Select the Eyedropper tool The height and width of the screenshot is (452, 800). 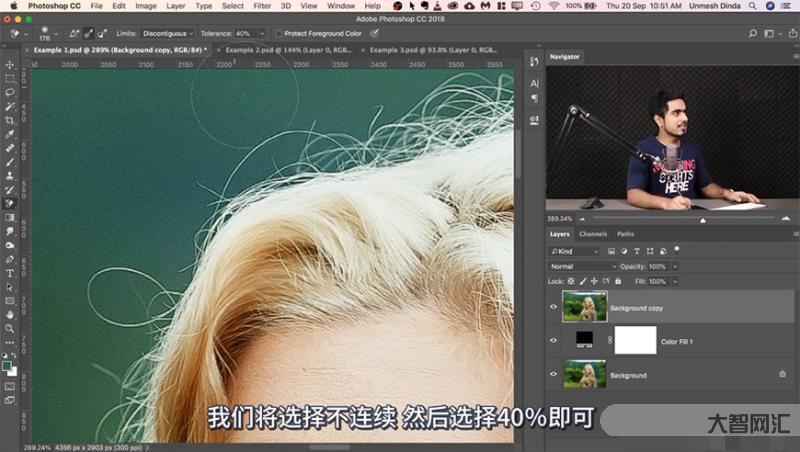pos(10,133)
